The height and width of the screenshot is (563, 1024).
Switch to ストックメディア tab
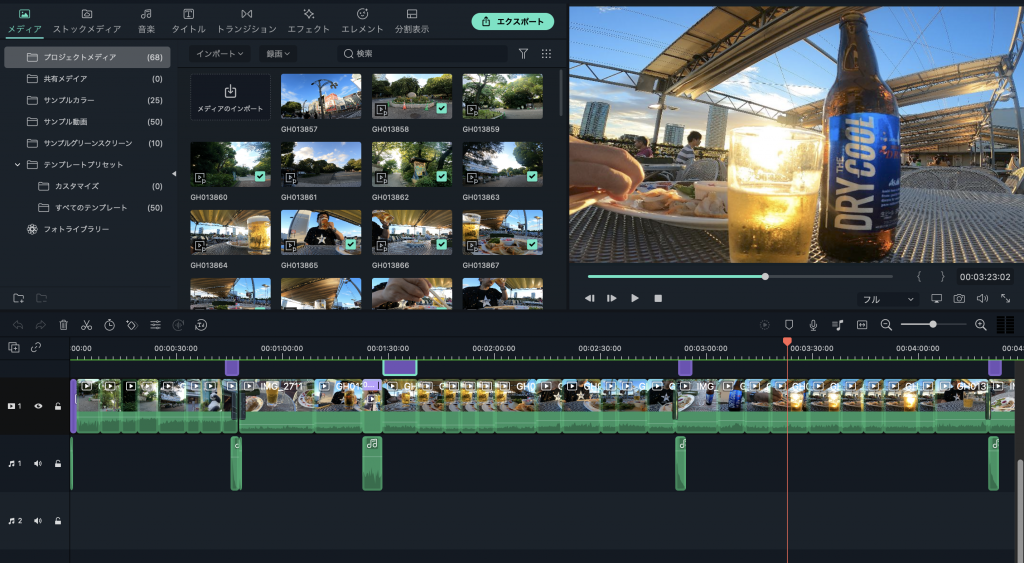(87, 21)
